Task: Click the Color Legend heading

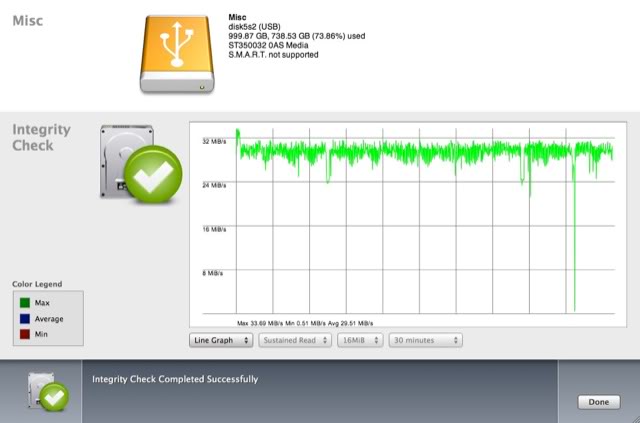Action: click(37, 284)
